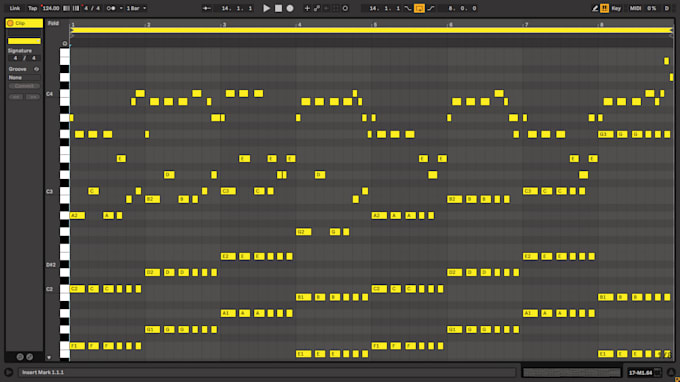Click the clip overview strip in status bar
Viewport: 680px width, 382px height.
point(572,372)
